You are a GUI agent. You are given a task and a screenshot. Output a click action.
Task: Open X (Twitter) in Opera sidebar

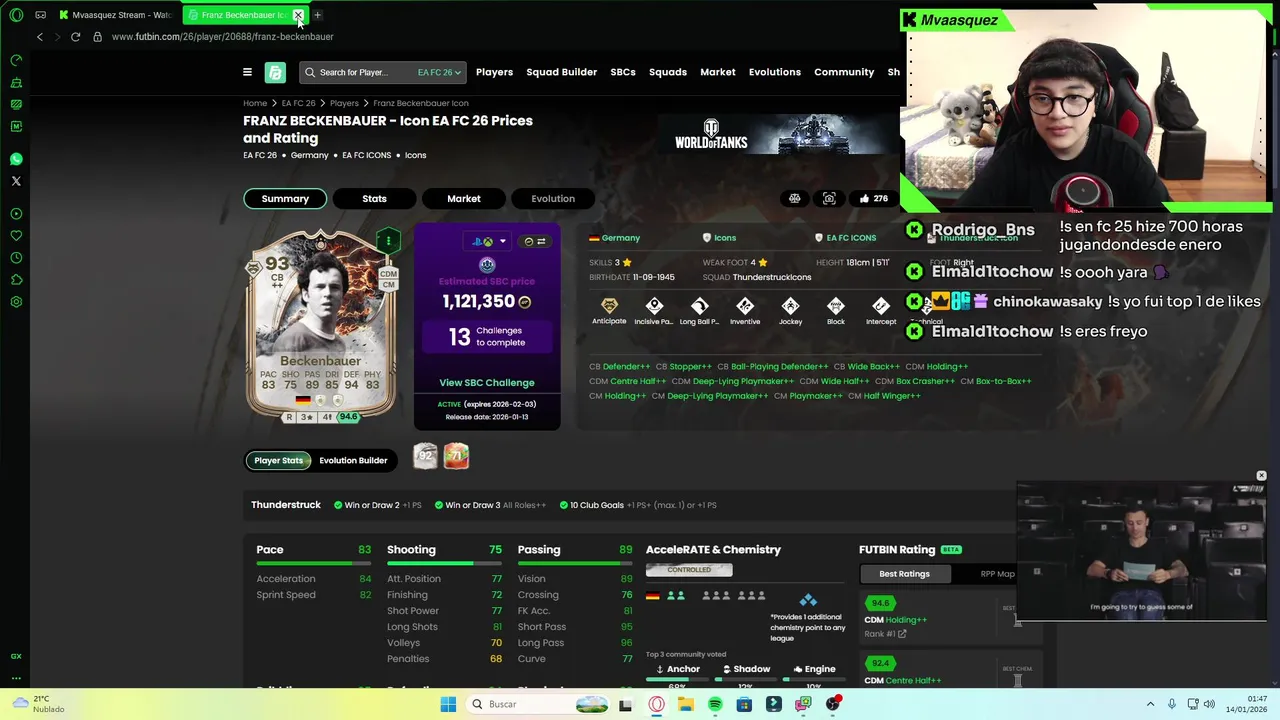click(16, 181)
